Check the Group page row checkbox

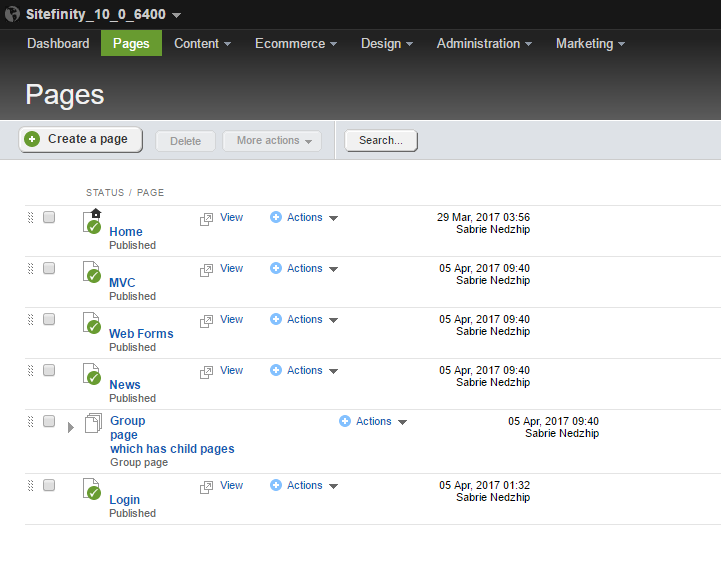click(49, 421)
